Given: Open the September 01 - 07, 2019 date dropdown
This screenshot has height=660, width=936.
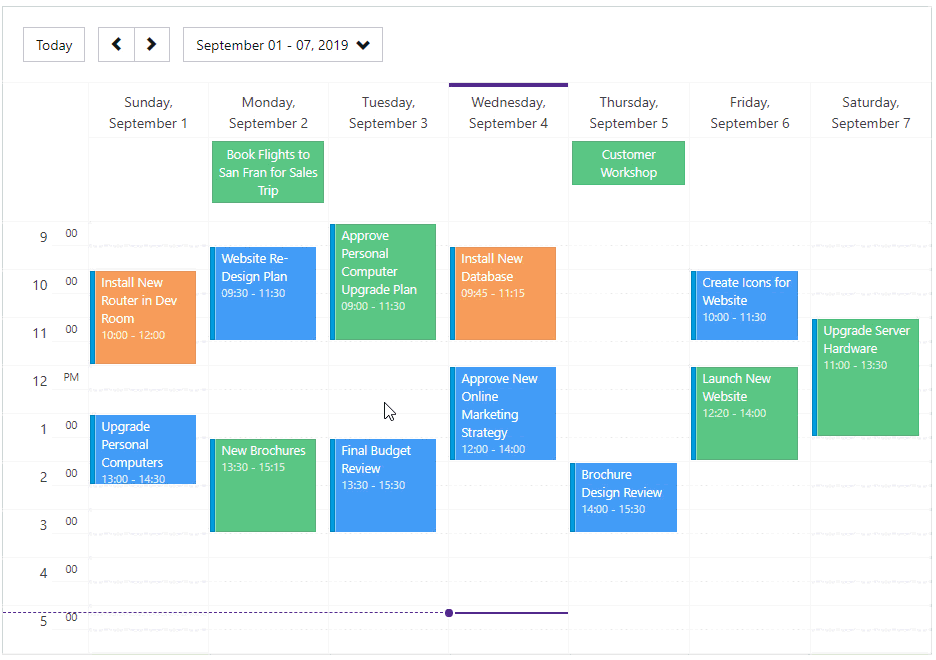Looking at the screenshot, I should [x=282, y=45].
